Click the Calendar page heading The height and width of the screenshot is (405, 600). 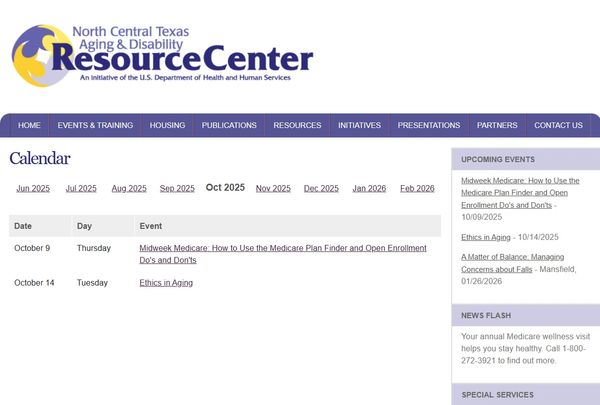[40, 158]
